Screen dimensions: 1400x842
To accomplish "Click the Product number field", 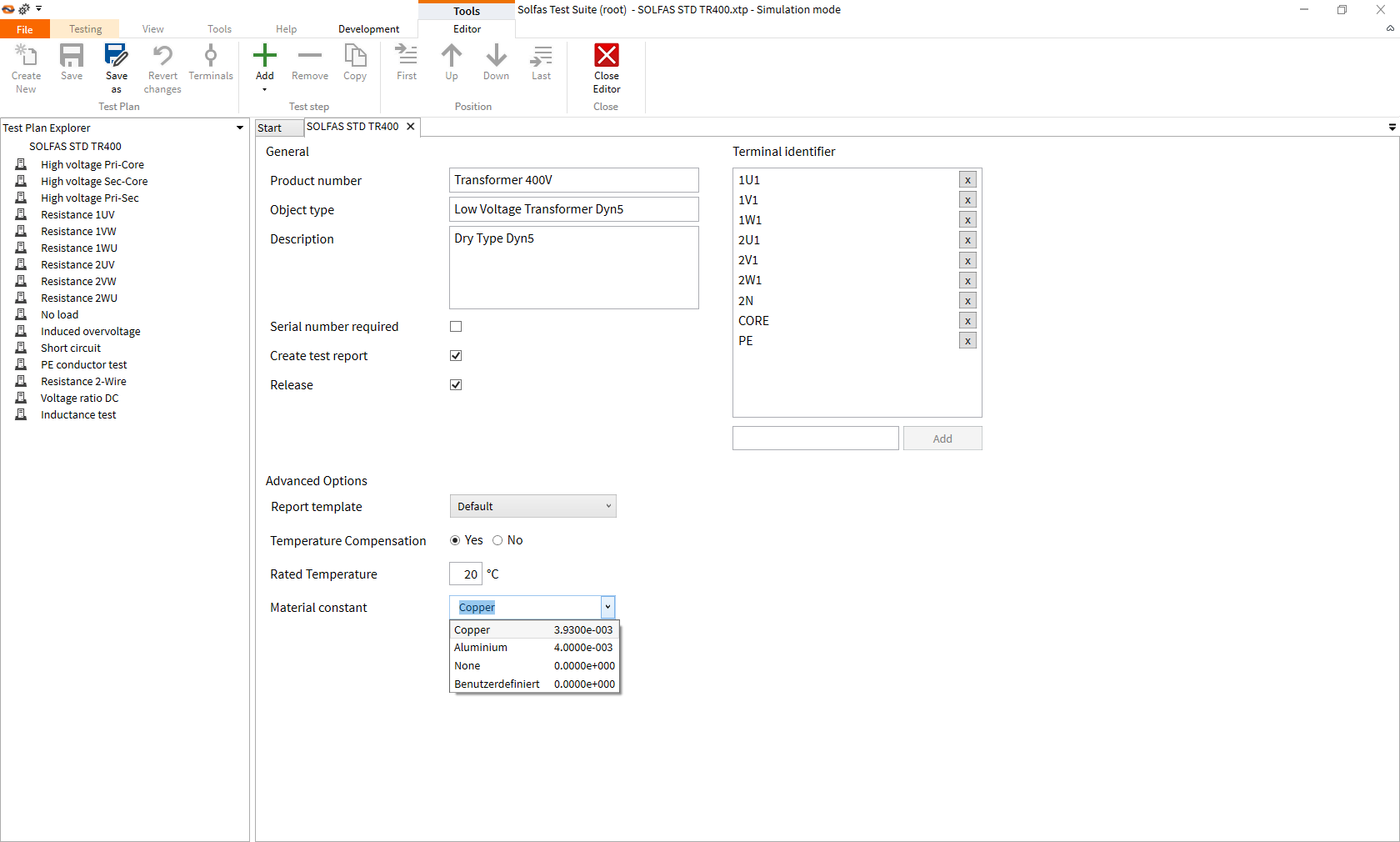I will pos(573,180).
